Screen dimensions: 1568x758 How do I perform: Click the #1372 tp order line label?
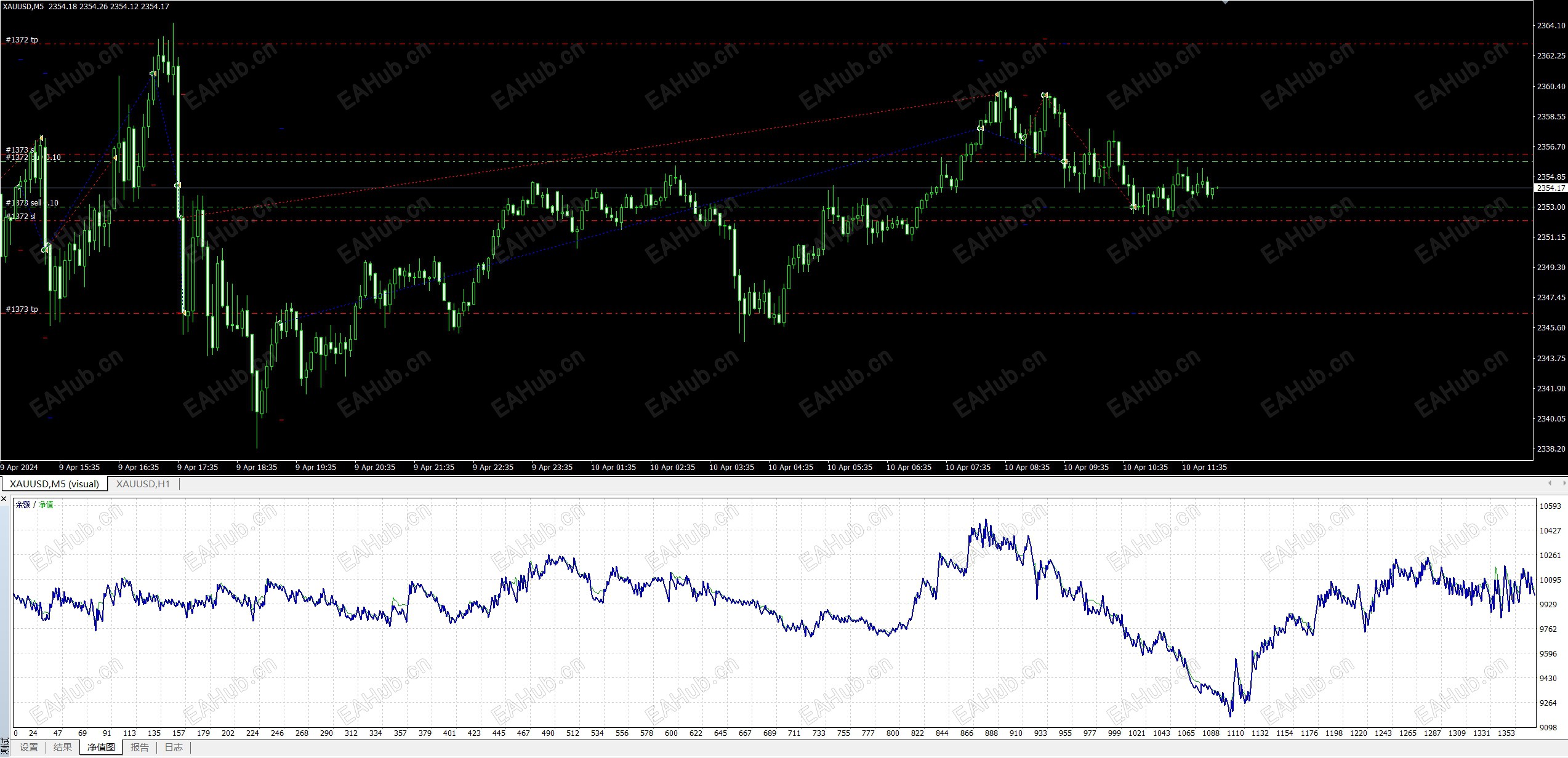click(22, 40)
